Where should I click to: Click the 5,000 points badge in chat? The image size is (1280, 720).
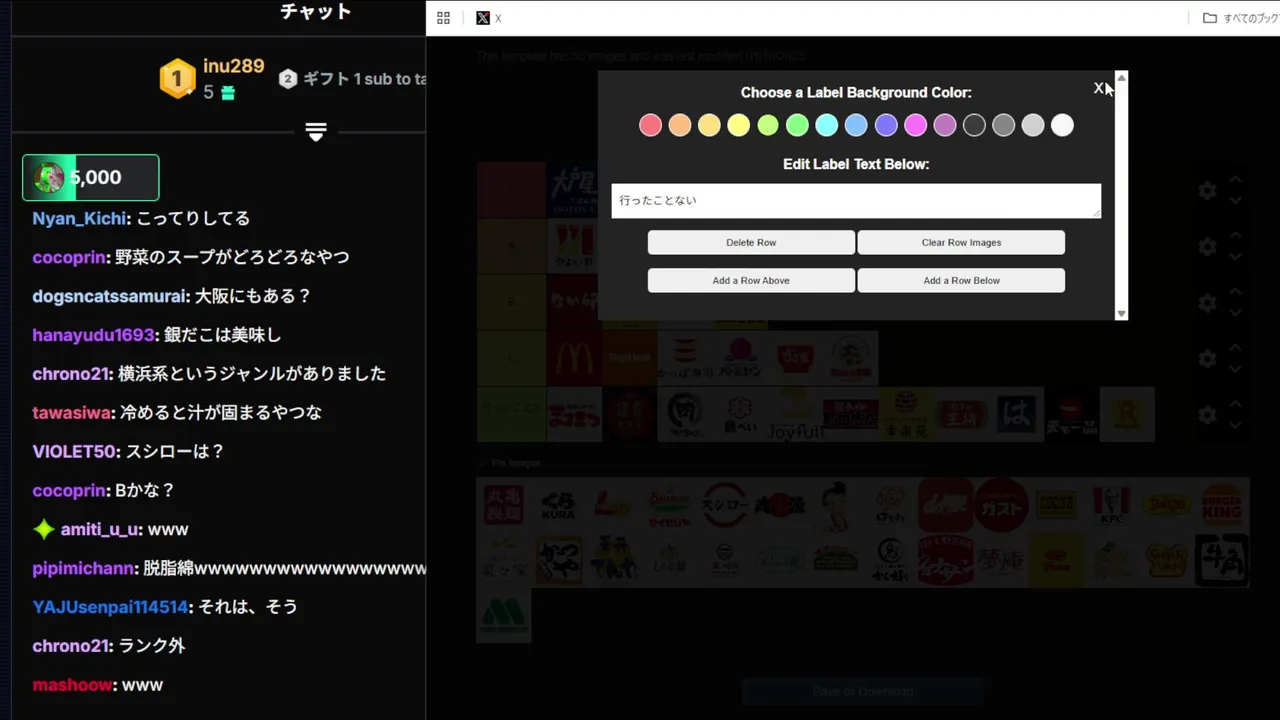tap(90, 178)
